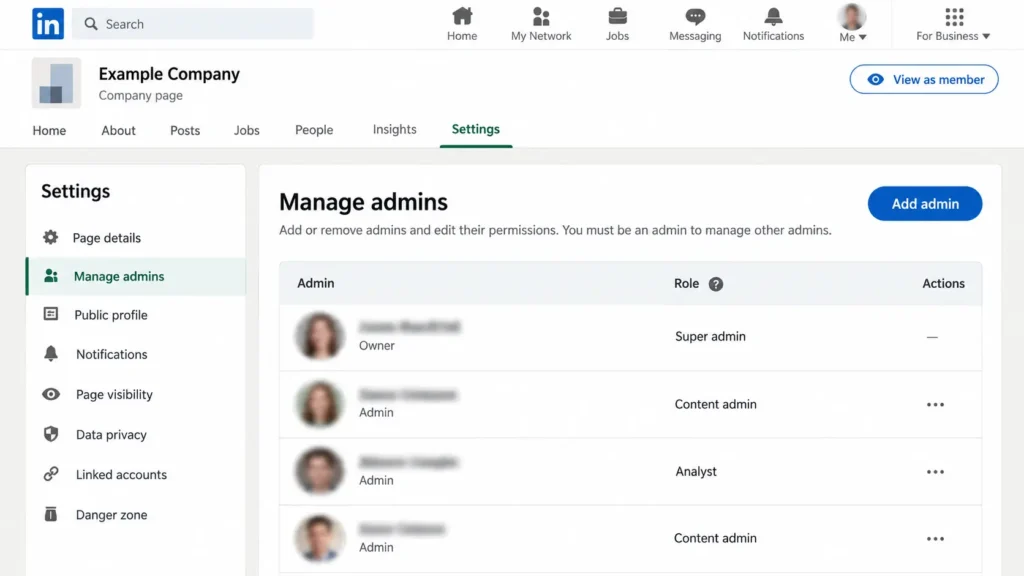1024x576 pixels.
Task: Open the Jobs briefcase icon
Action: 617,16
